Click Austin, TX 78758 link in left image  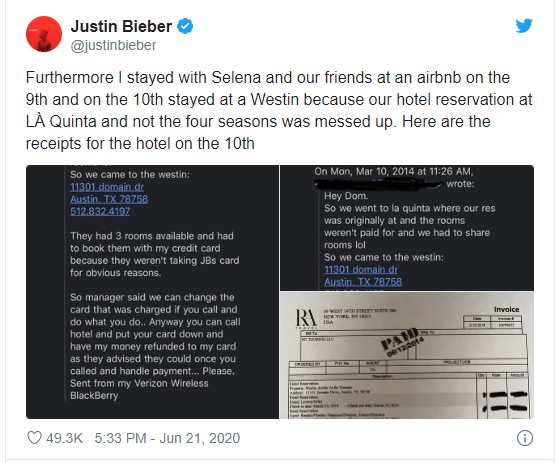pos(109,199)
